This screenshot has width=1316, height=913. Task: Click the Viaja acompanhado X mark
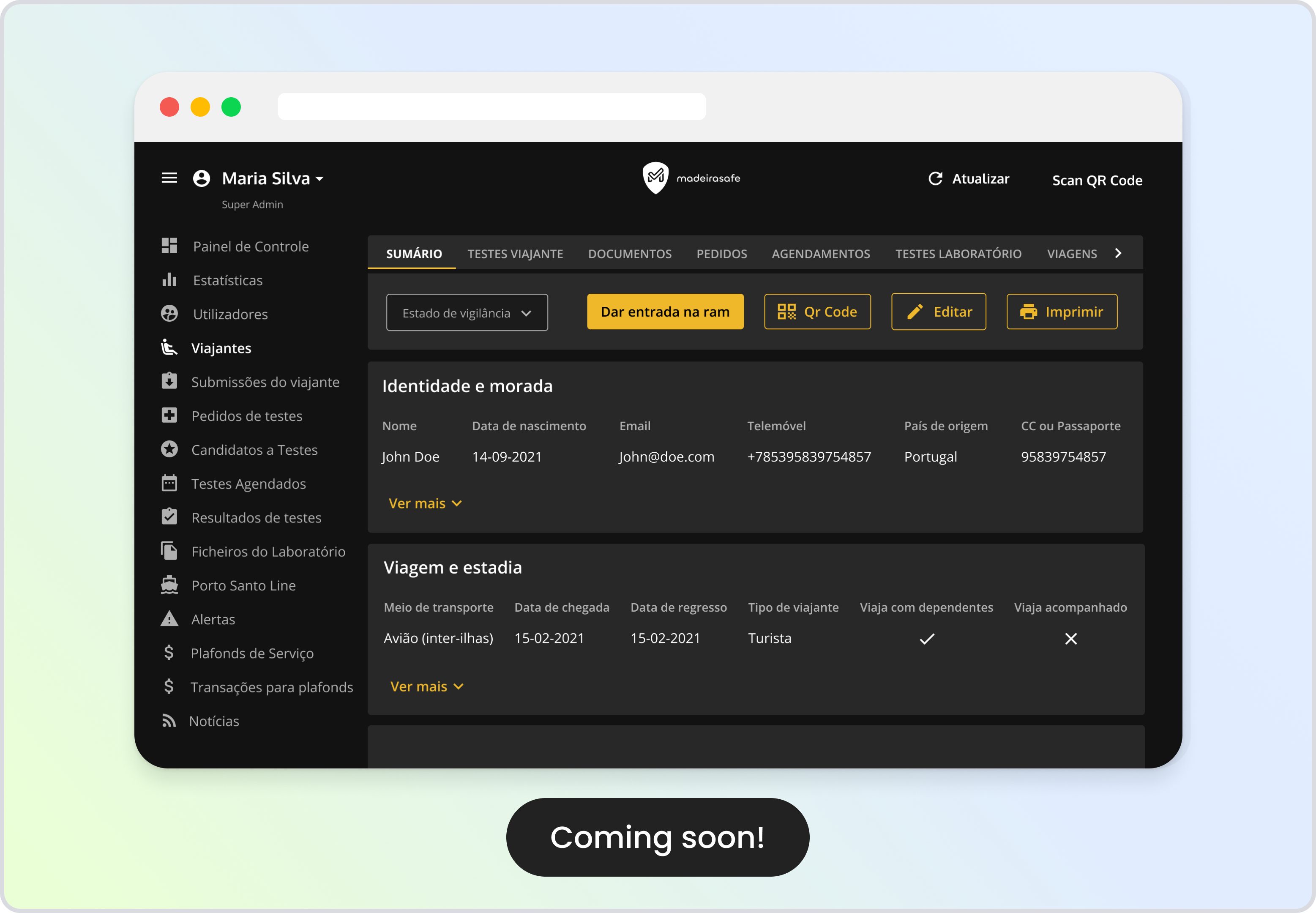tap(1070, 638)
